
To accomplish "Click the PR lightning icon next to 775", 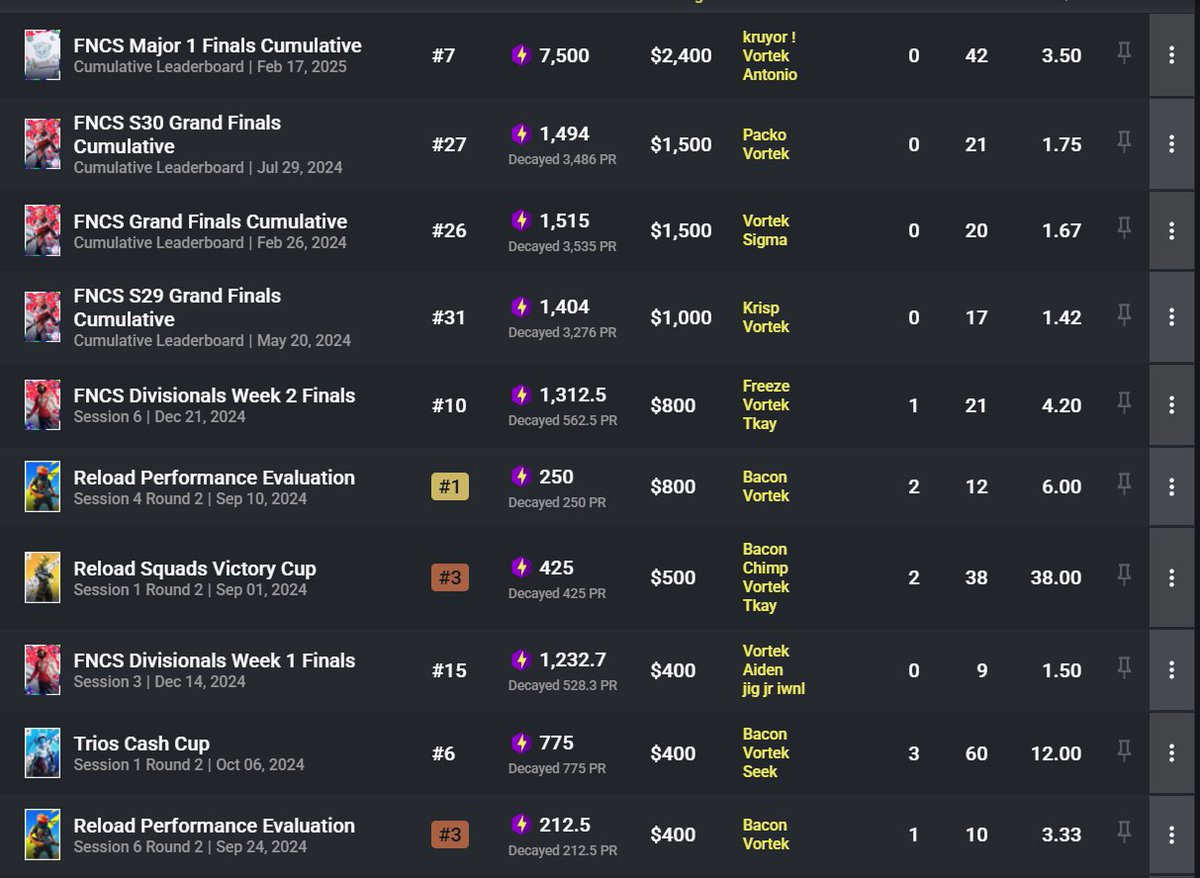I will click(520, 743).
